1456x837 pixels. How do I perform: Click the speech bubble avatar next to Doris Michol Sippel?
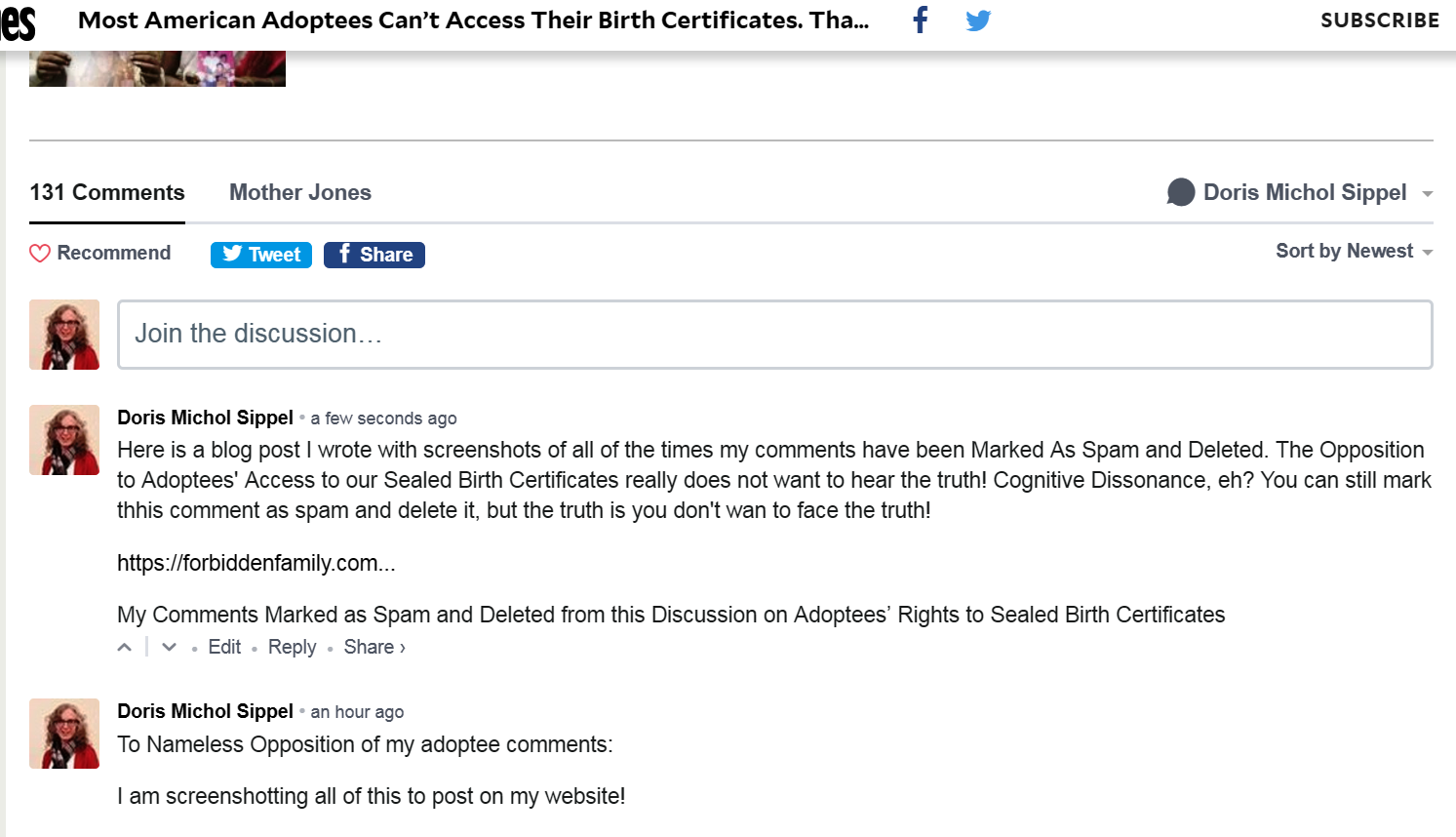coord(1180,192)
